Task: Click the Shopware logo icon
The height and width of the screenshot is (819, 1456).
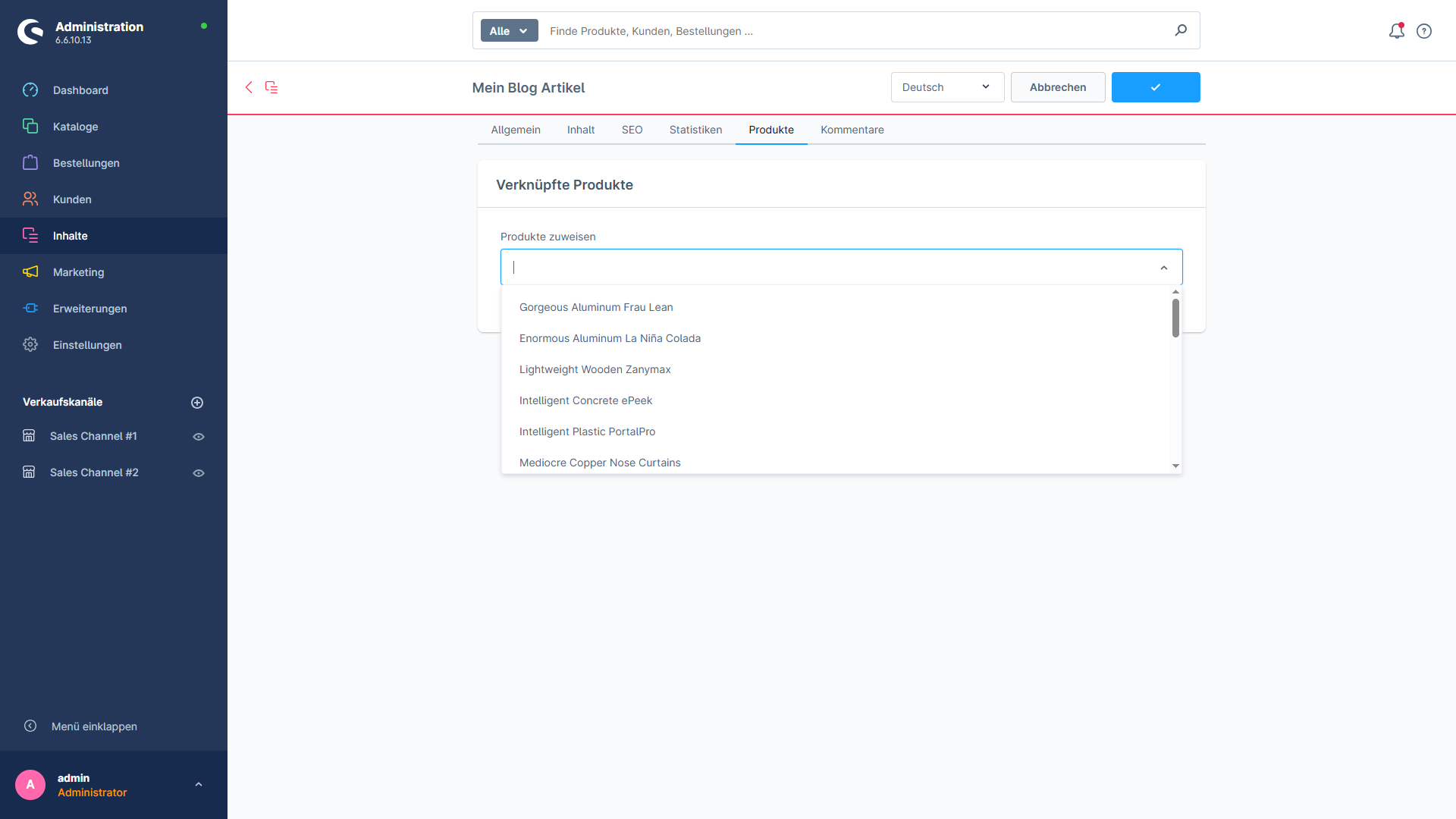Action: pyautogui.click(x=30, y=32)
